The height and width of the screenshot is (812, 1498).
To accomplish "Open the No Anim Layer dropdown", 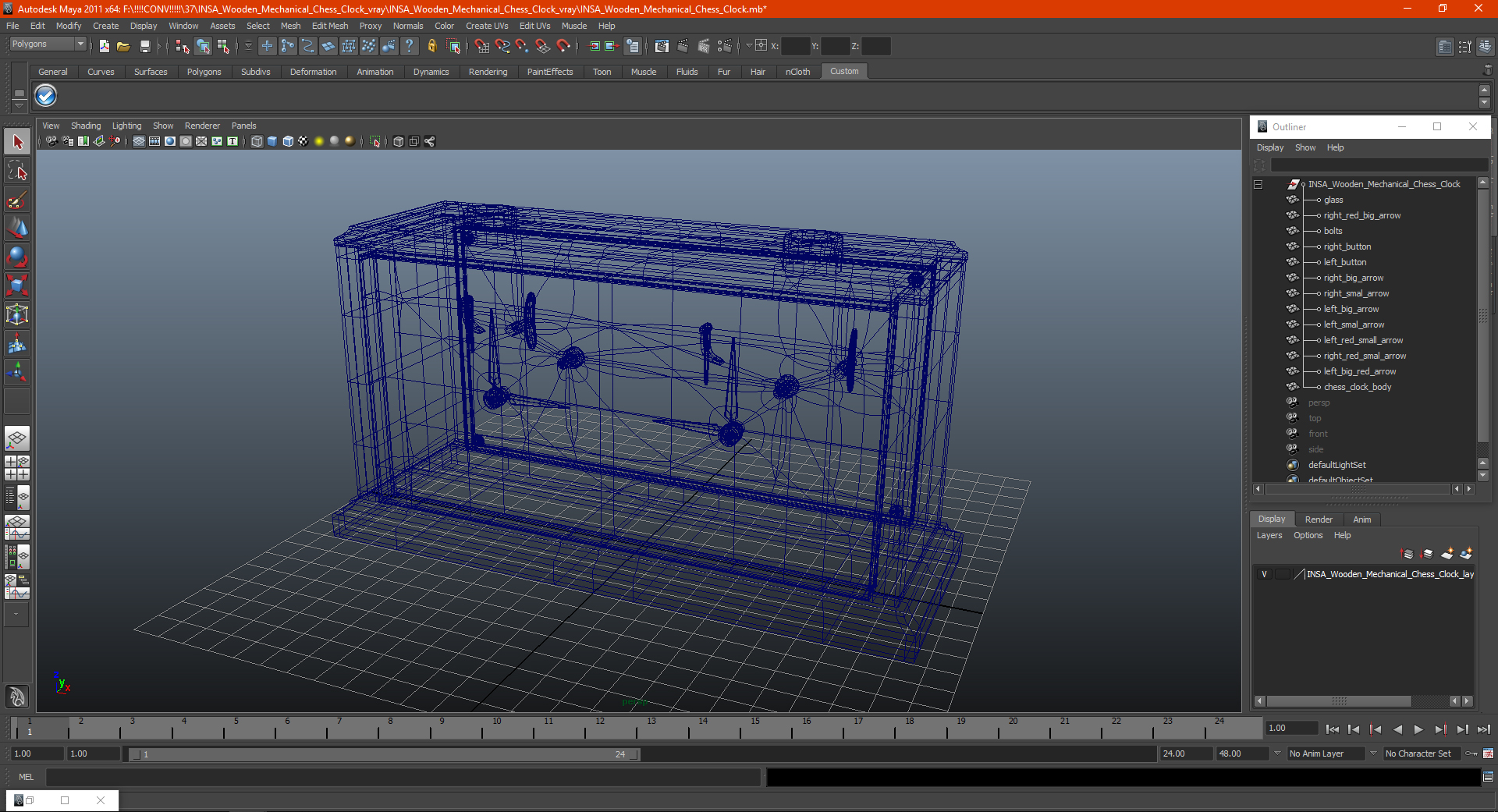I will 1326,753.
